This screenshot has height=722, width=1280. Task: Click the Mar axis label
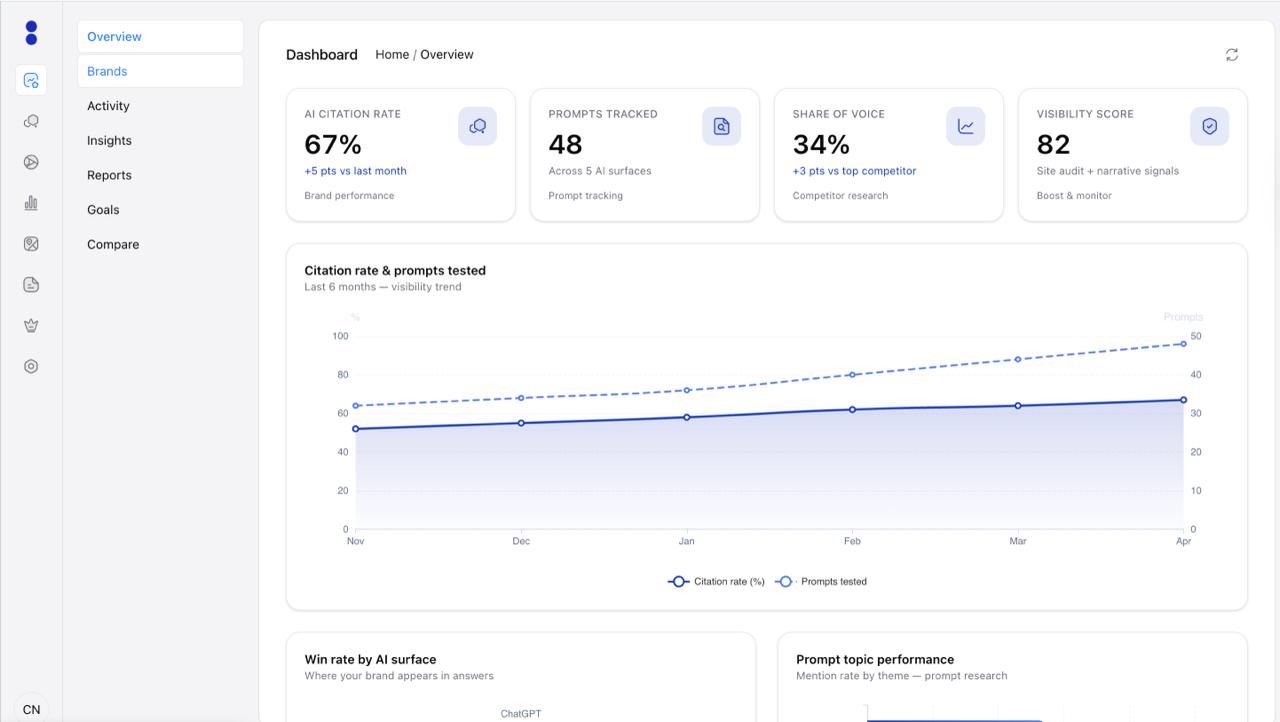(1018, 541)
